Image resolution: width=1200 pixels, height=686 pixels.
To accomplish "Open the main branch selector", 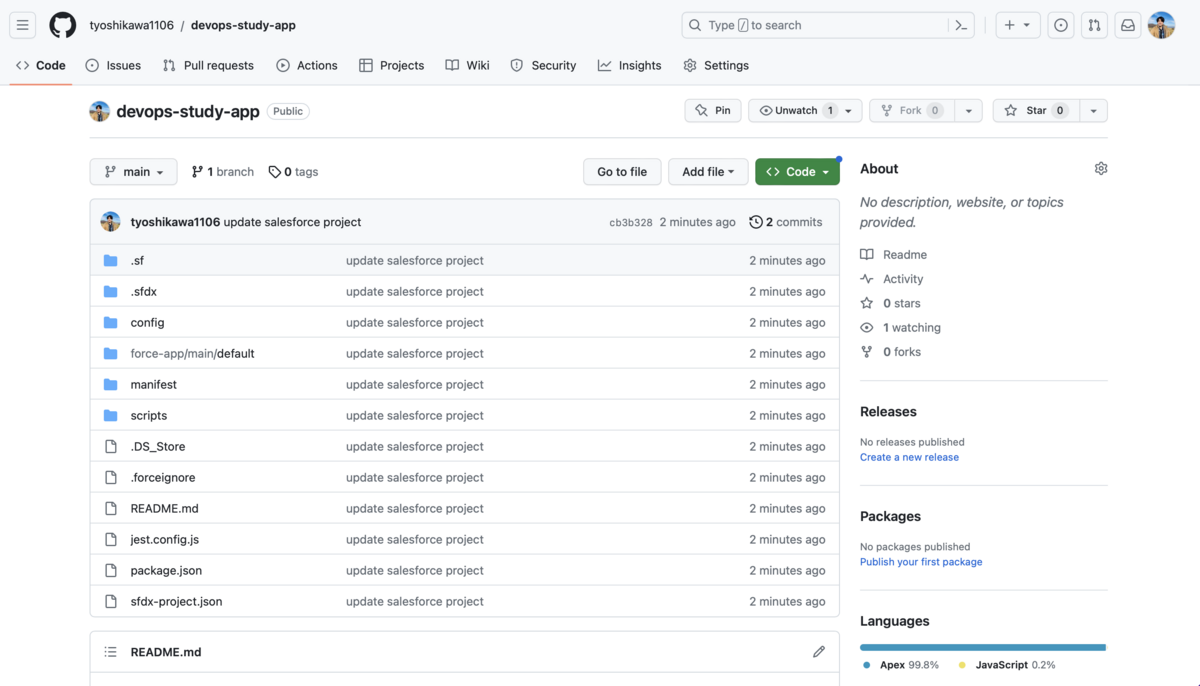I will pos(133,171).
